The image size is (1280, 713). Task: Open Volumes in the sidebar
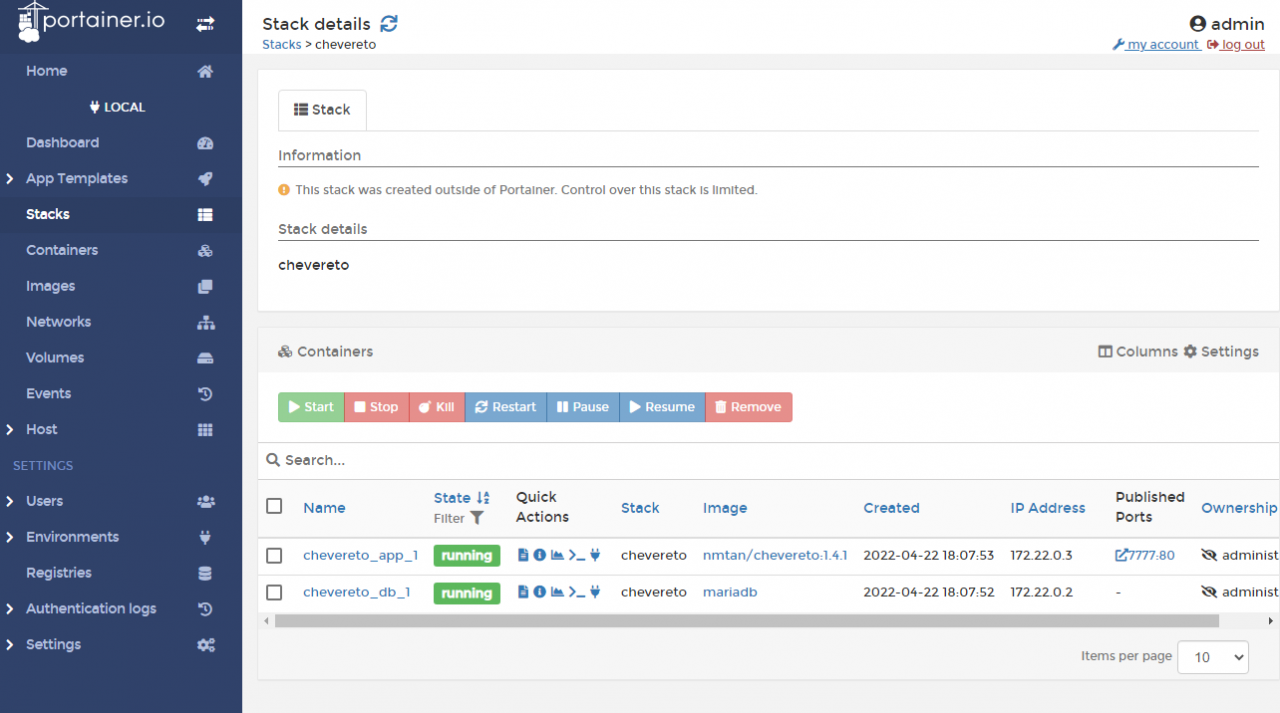[x=55, y=358]
